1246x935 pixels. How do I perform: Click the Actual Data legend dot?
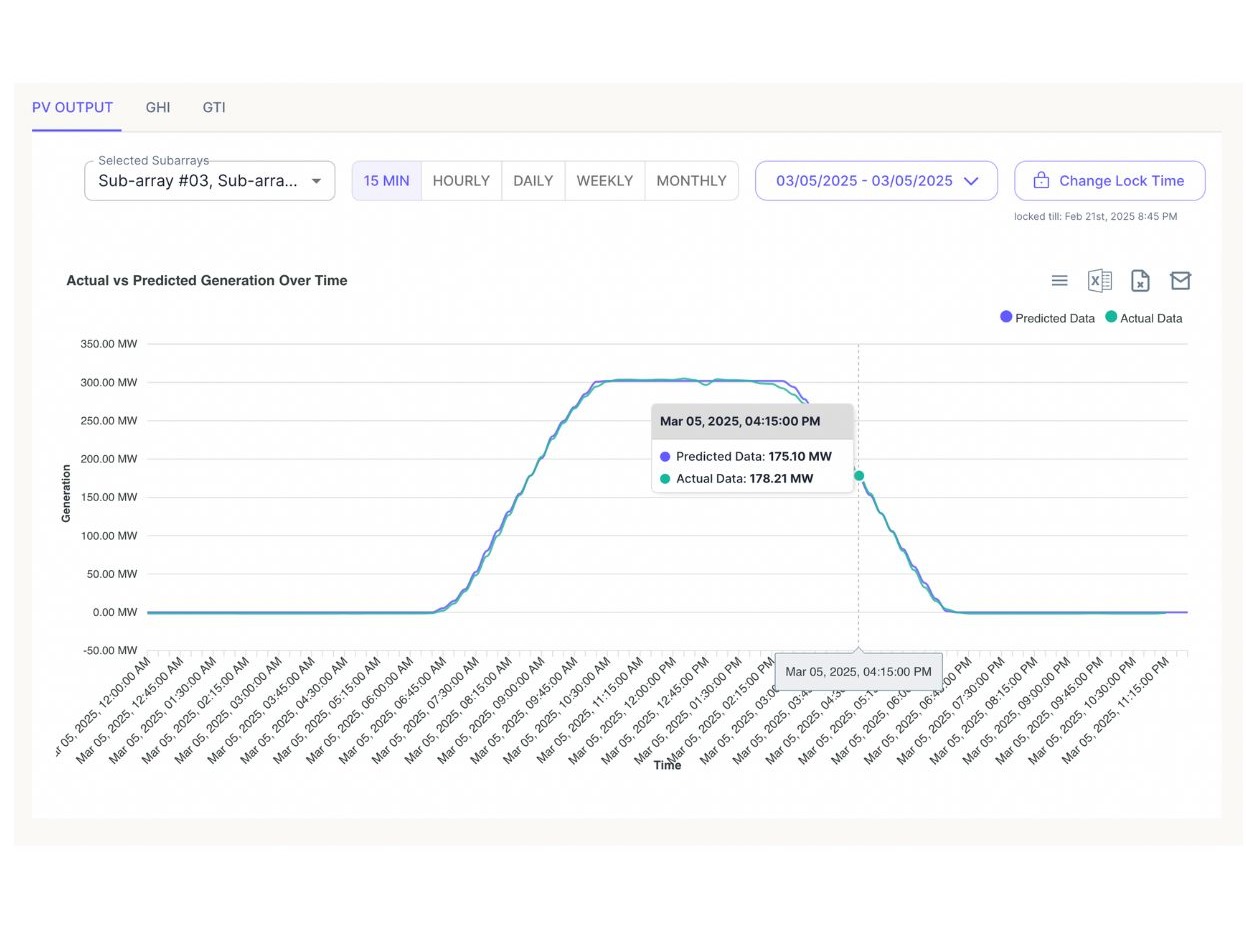[x=1110, y=317]
